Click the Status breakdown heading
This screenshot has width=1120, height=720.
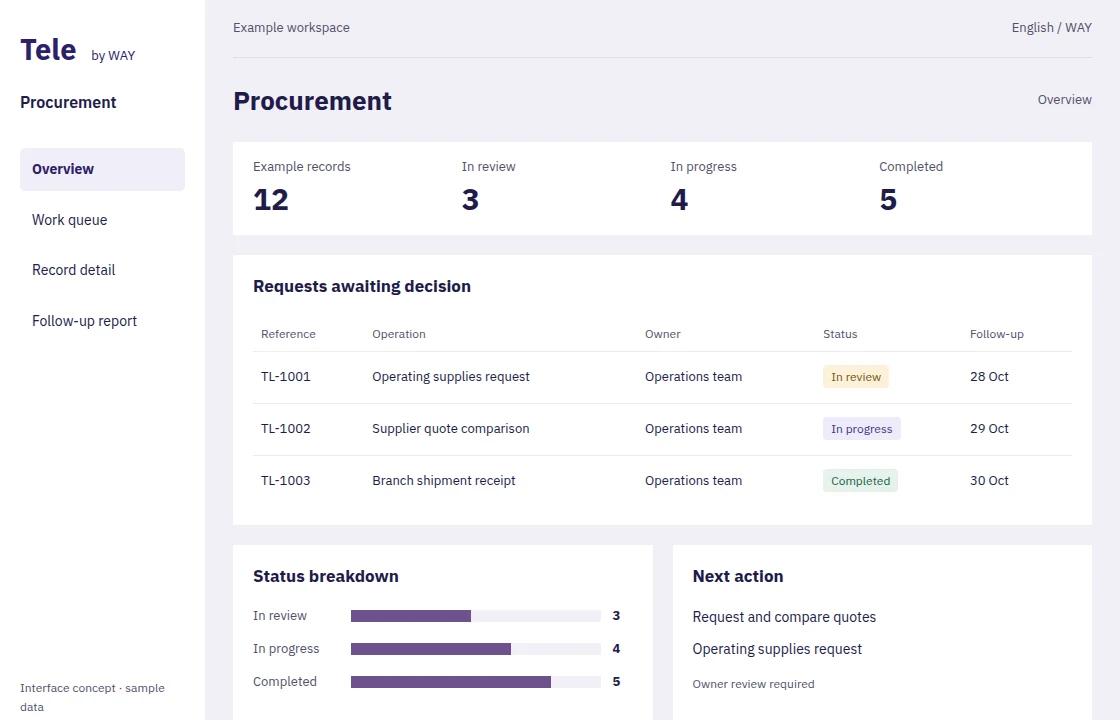pos(326,576)
